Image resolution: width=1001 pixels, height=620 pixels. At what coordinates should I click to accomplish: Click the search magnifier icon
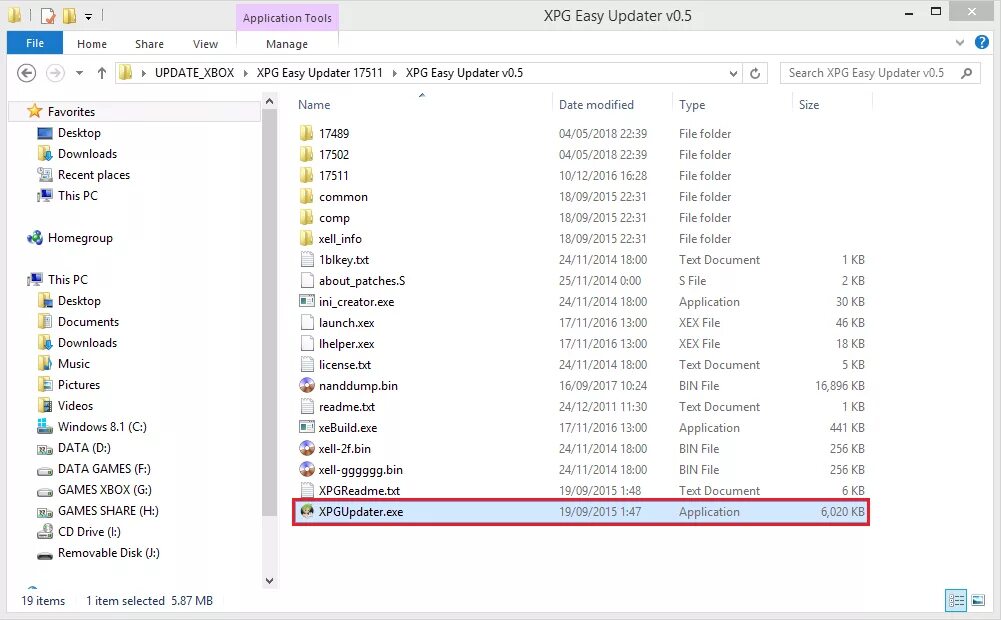(967, 73)
